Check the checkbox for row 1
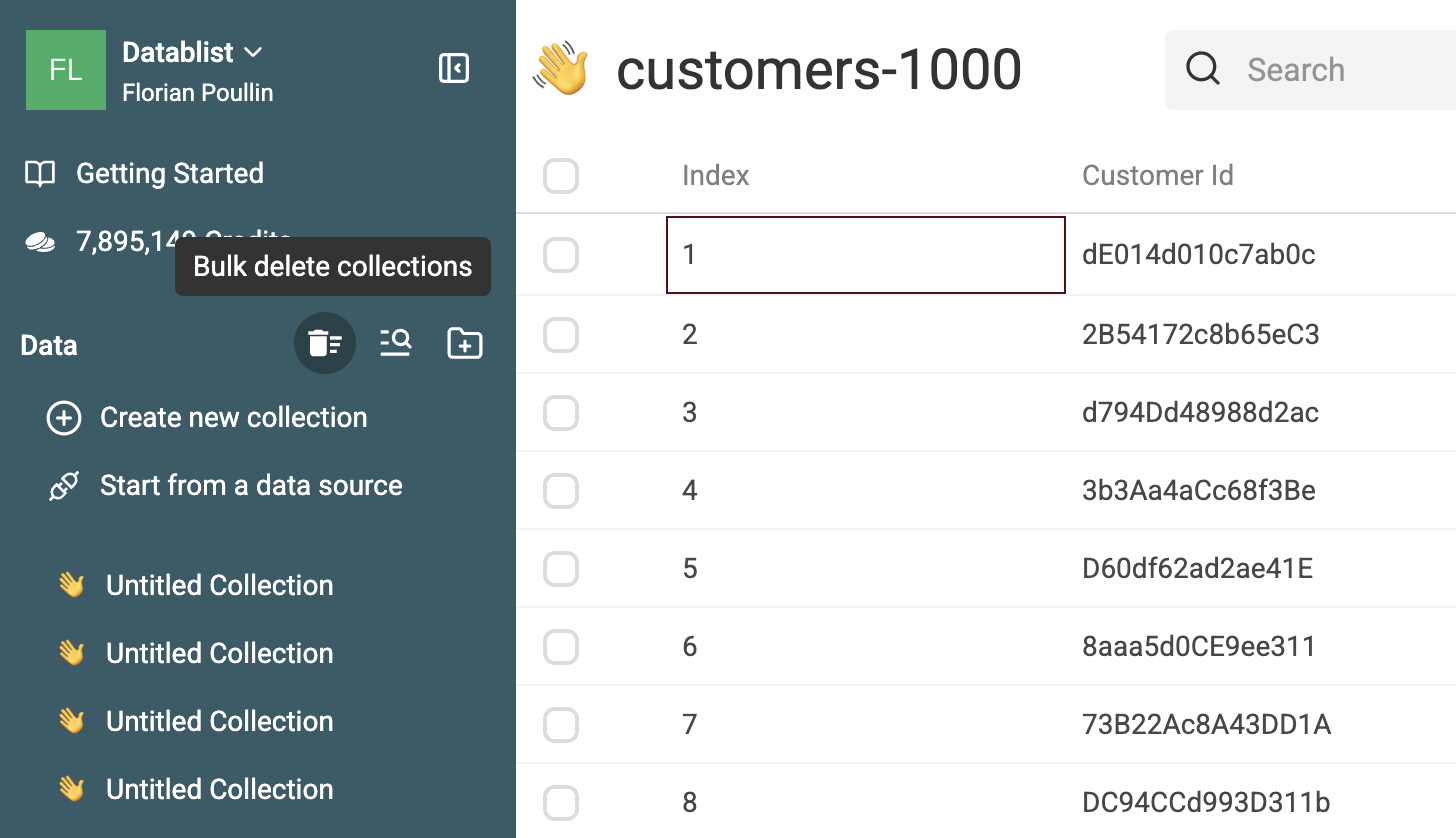This screenshot has height=838, width=1456. pyautogui.click(x=561, y=254)
